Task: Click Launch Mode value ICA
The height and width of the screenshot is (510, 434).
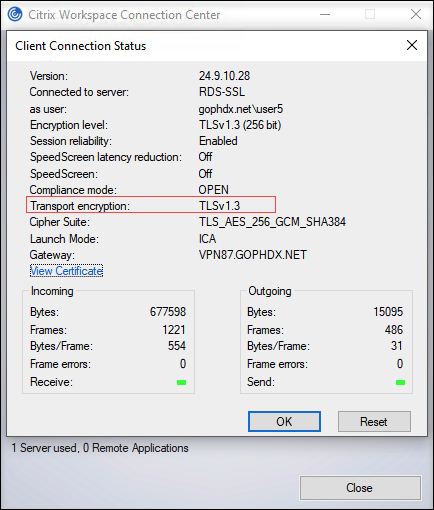Action: [x=207, y=239]
